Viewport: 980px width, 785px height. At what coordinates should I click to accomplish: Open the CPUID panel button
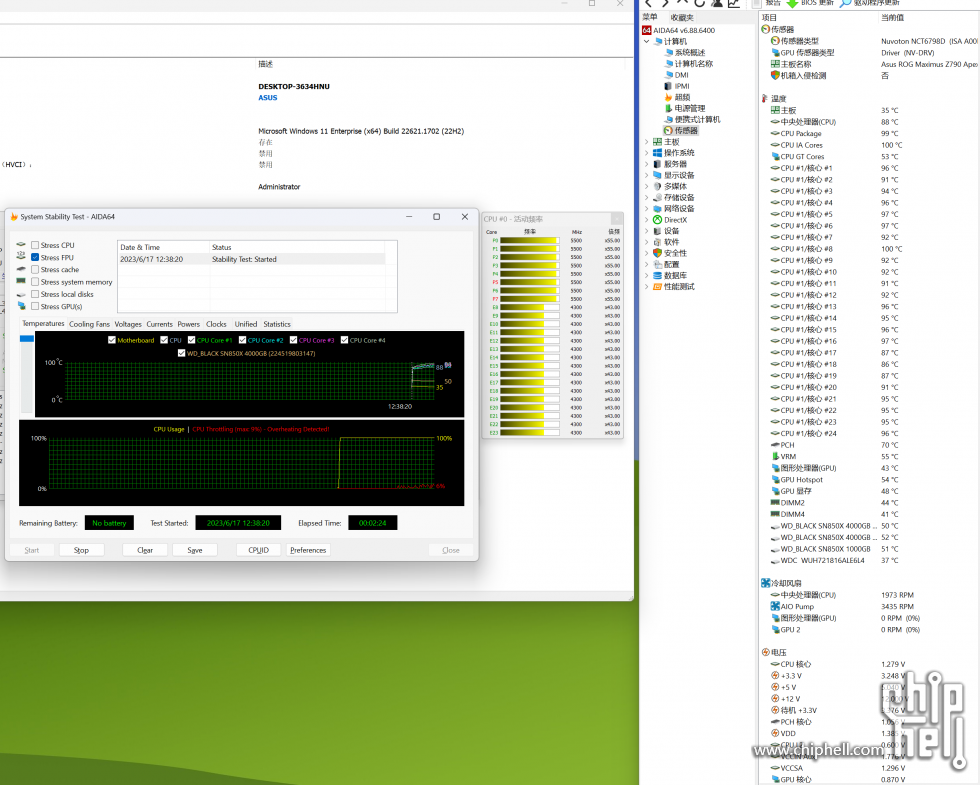tap(258, 550)
